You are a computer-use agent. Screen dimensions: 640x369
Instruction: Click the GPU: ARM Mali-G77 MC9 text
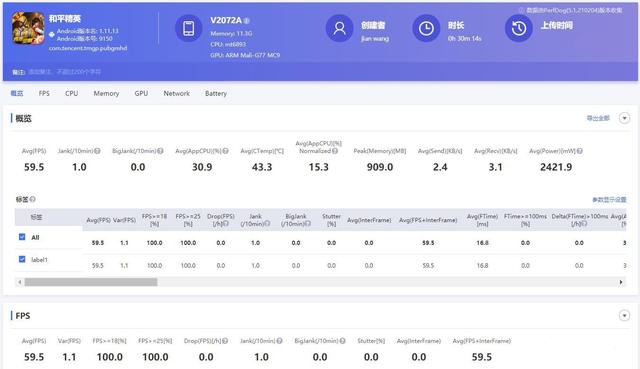pos(245,55)
